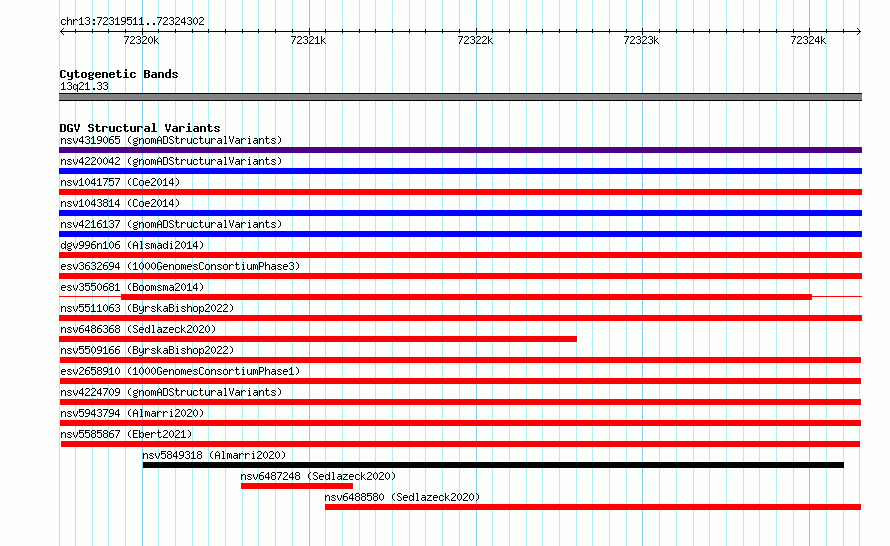Image resolution: width=890 pixels, height=546 pixels.
Task: Open the nsv5509166 (ByrskaBishop2022) label
Action: click(x=147, y=350)
